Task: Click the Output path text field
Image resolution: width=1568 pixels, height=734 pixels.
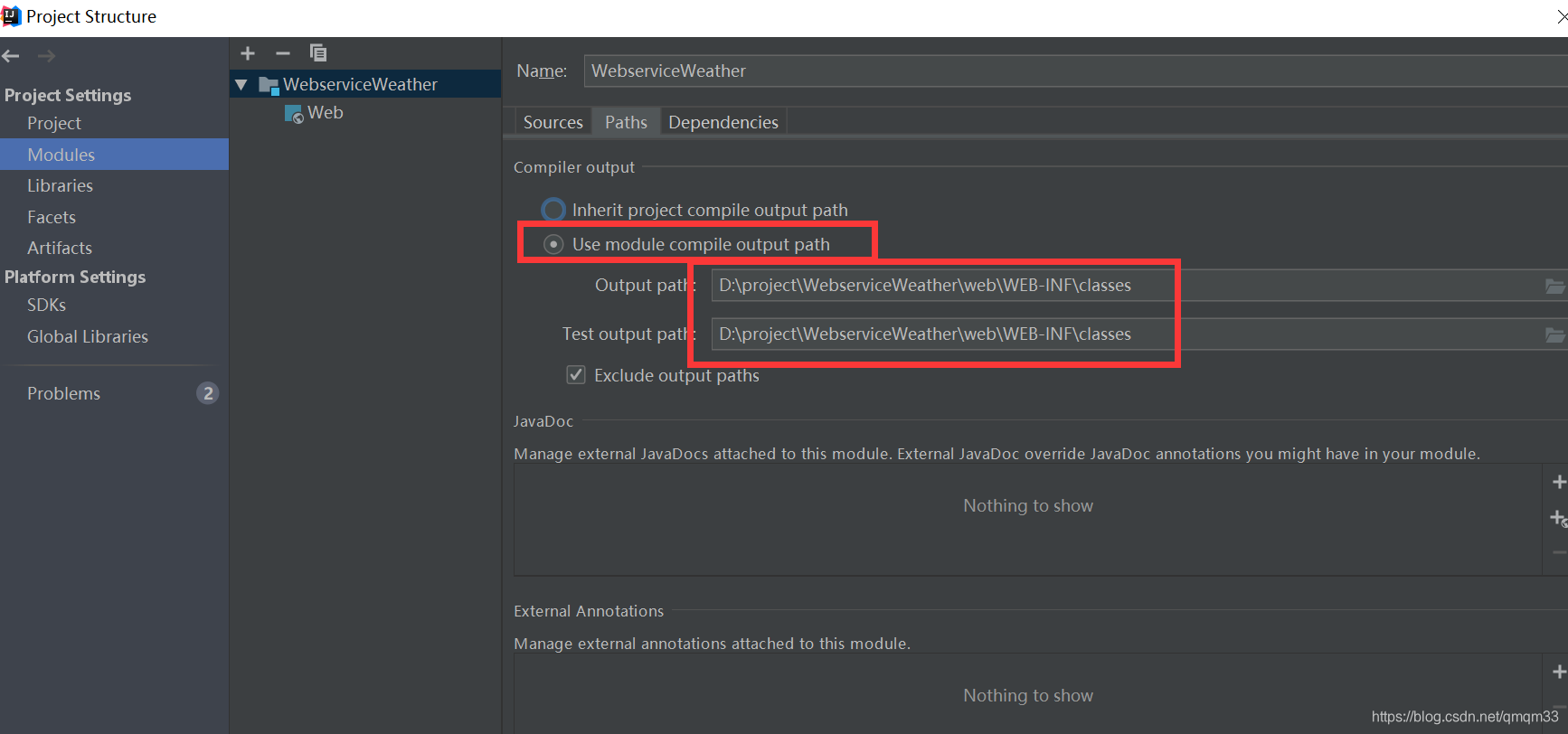Action: point(1127,285)
